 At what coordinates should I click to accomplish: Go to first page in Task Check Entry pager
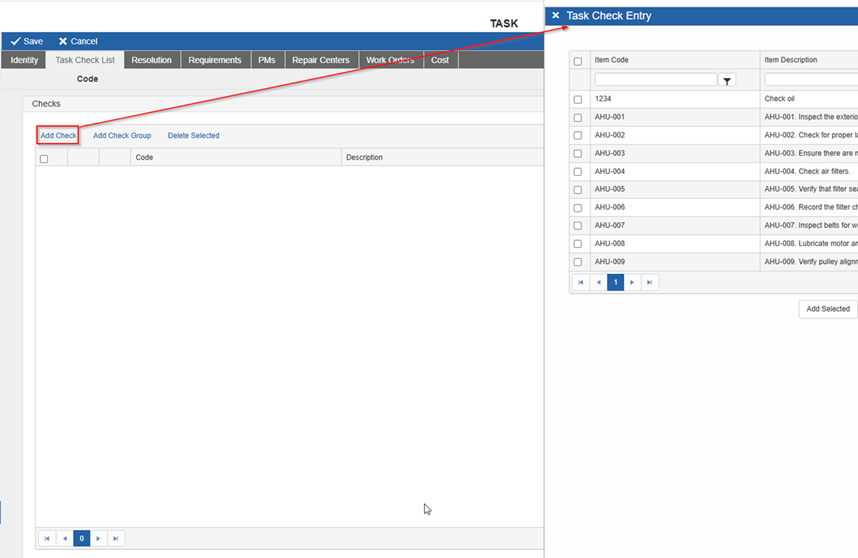tap(580, 283)
